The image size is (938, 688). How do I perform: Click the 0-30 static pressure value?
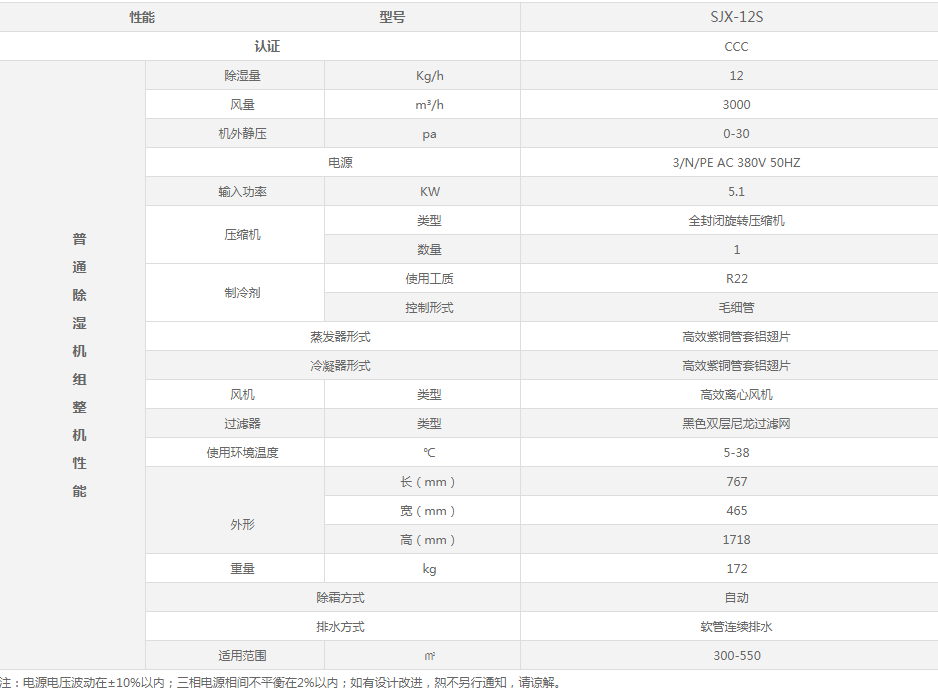tap(736, 133)
